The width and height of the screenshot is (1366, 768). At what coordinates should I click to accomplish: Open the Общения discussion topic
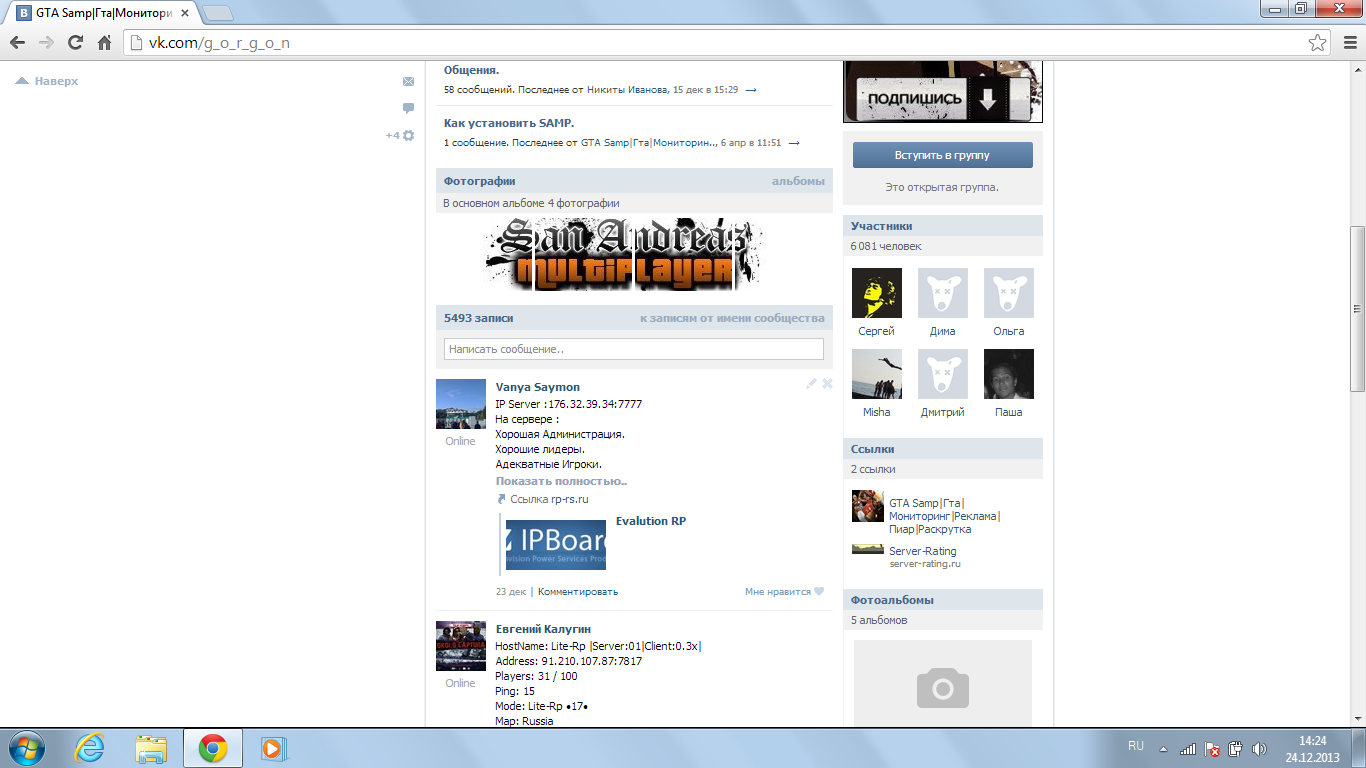point(472,70)
